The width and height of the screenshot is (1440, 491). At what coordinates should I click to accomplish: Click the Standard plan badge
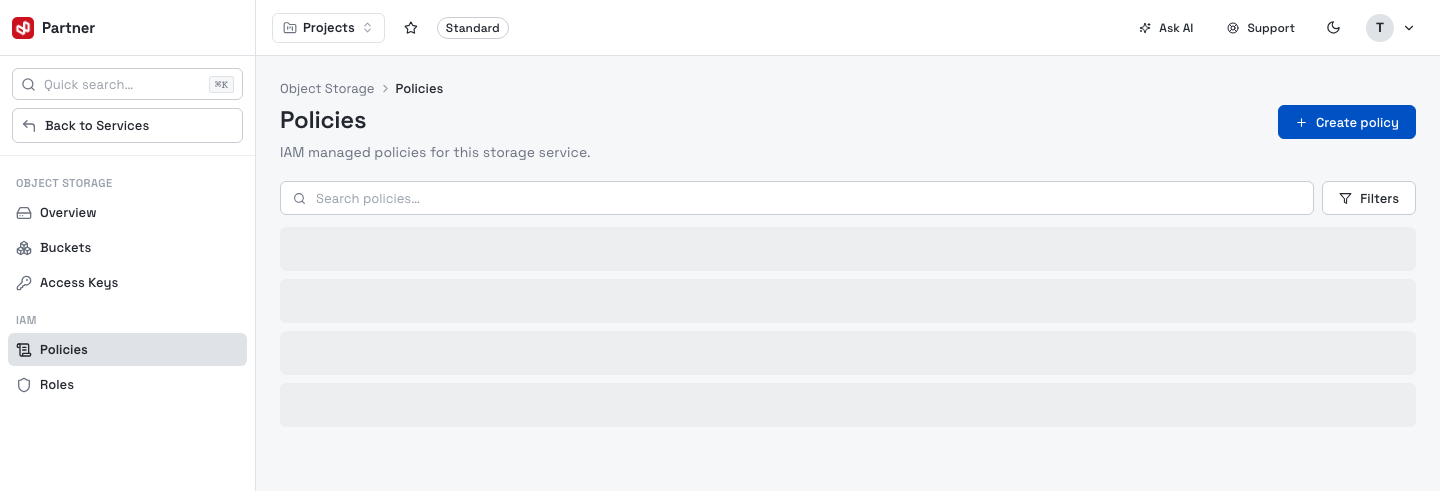coord(473,28)
